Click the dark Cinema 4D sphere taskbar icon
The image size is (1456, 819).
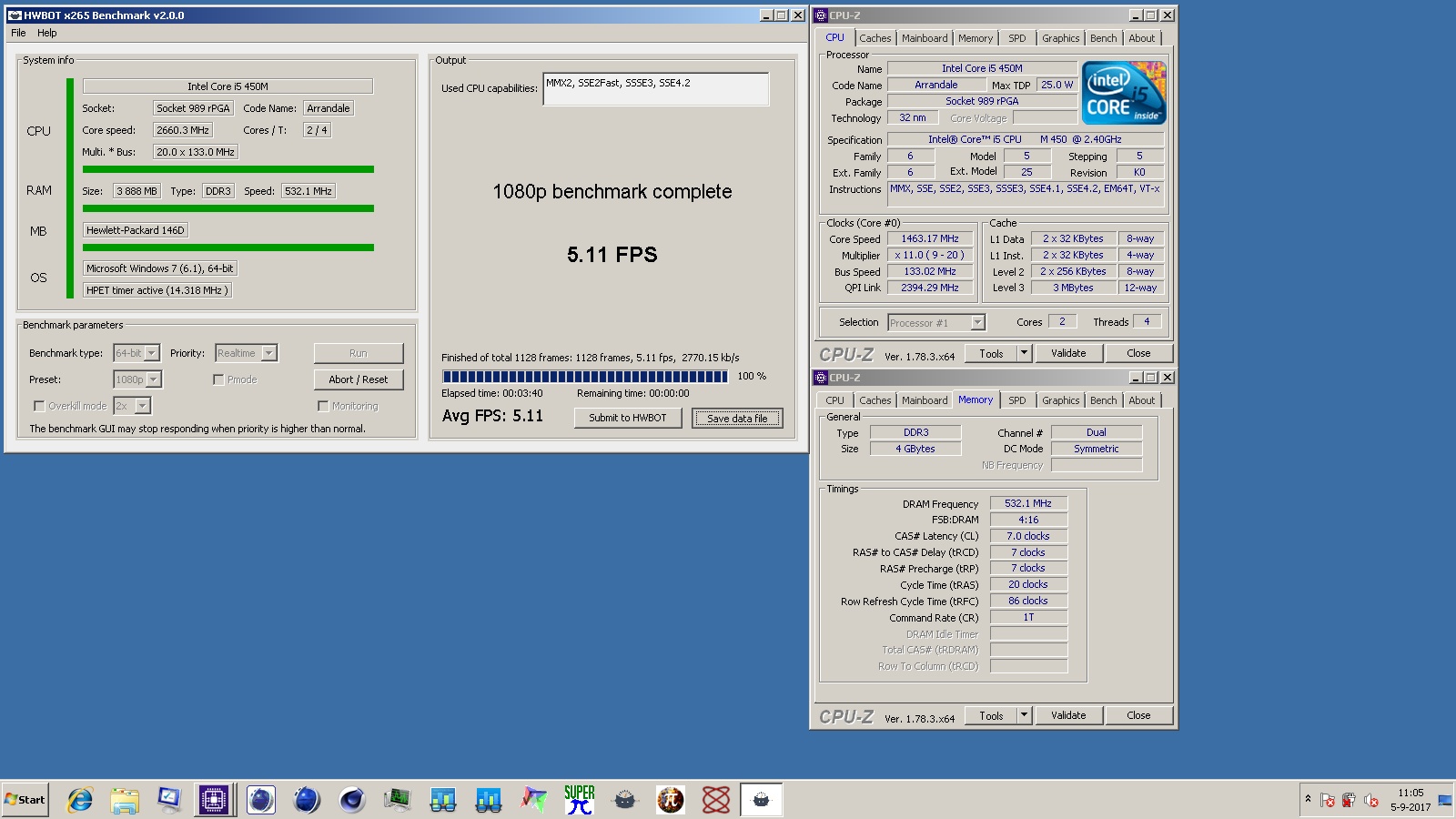tap(352, 800)
